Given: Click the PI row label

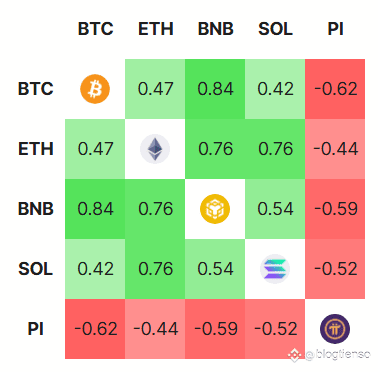Looking at the screenshot, I should point(36,329).
